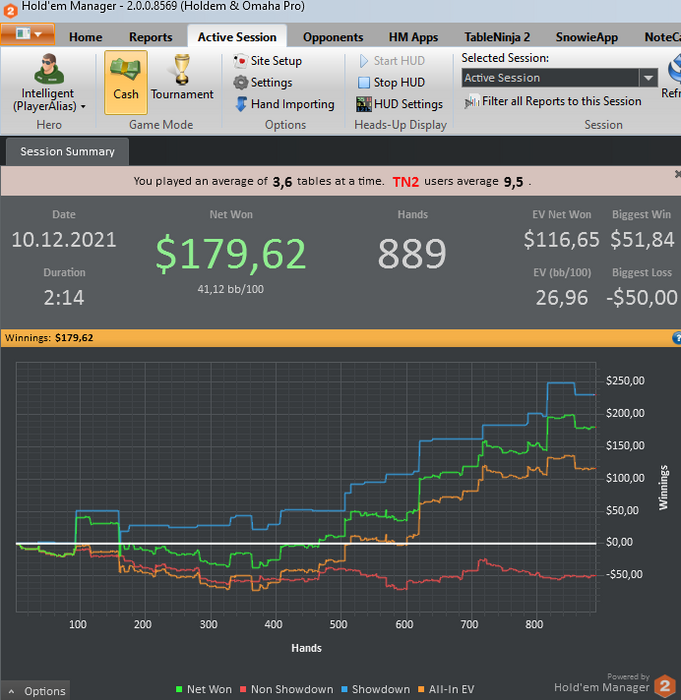Select the Tournament trophy icon
Image resolution: width=681 pixels, height=700 pixels.
click(182, 69)
